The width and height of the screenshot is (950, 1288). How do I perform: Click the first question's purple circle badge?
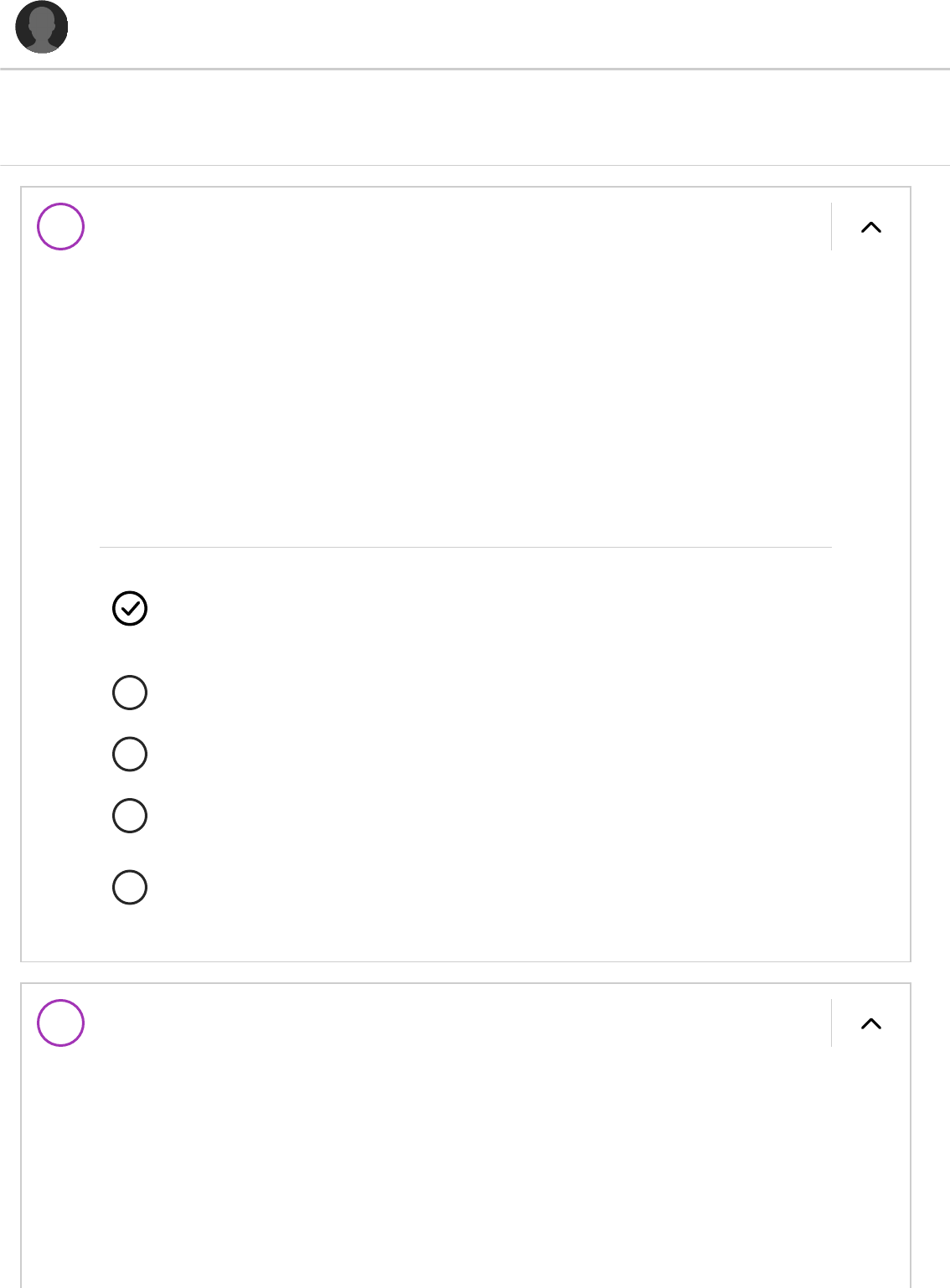pyautogui.click(x=61, y=227)
